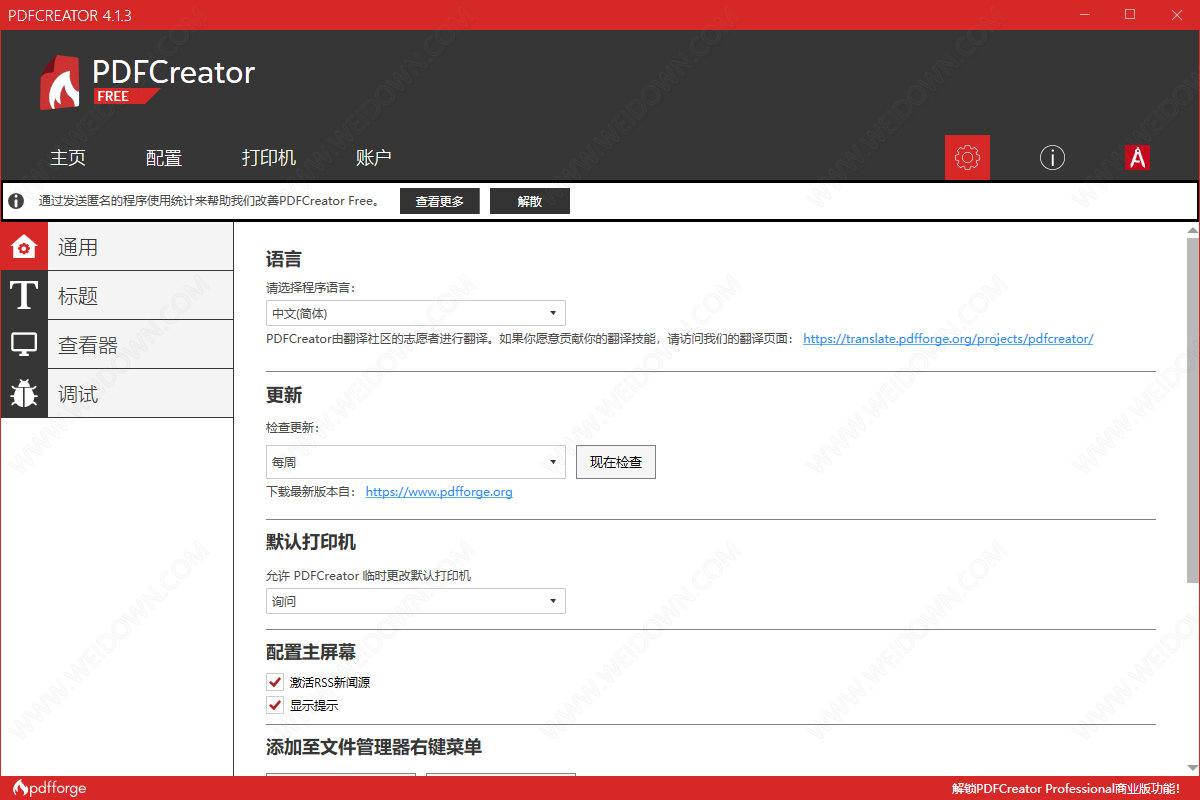Go to the 主页 tab
1200x800 pixels.
[68, 158]
